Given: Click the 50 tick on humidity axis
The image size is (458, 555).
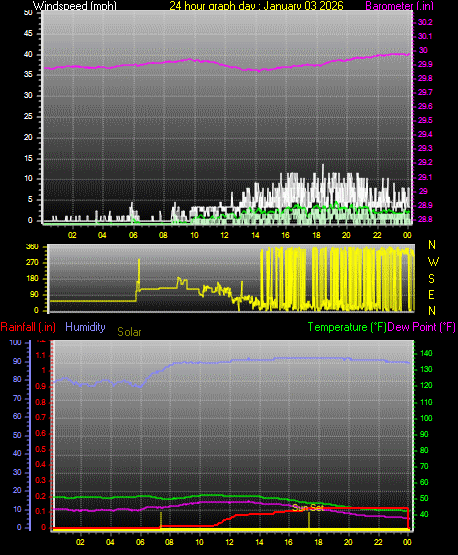Looking at the screenshot, I should 17,435.
